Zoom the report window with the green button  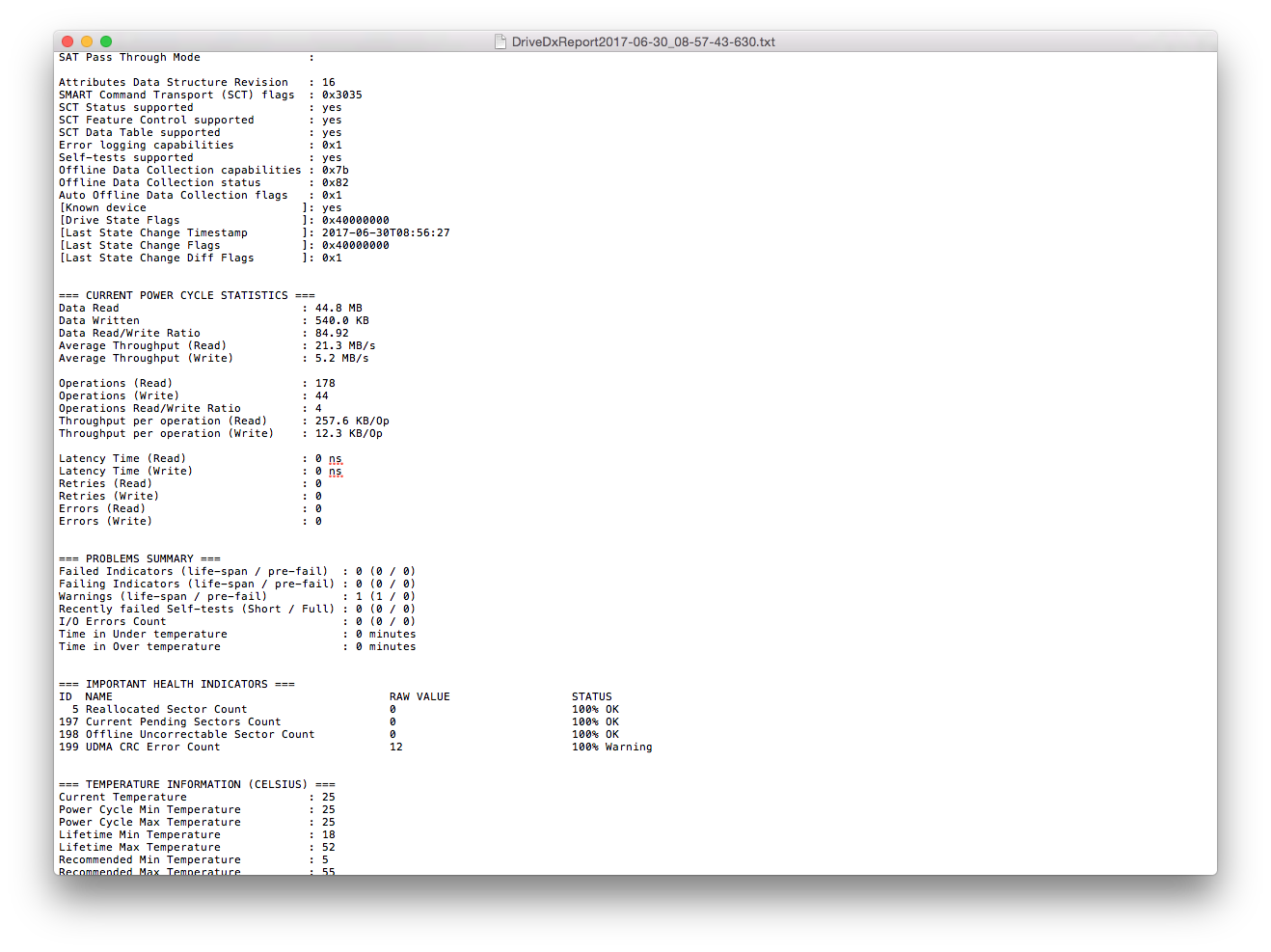tap(106, 41)
